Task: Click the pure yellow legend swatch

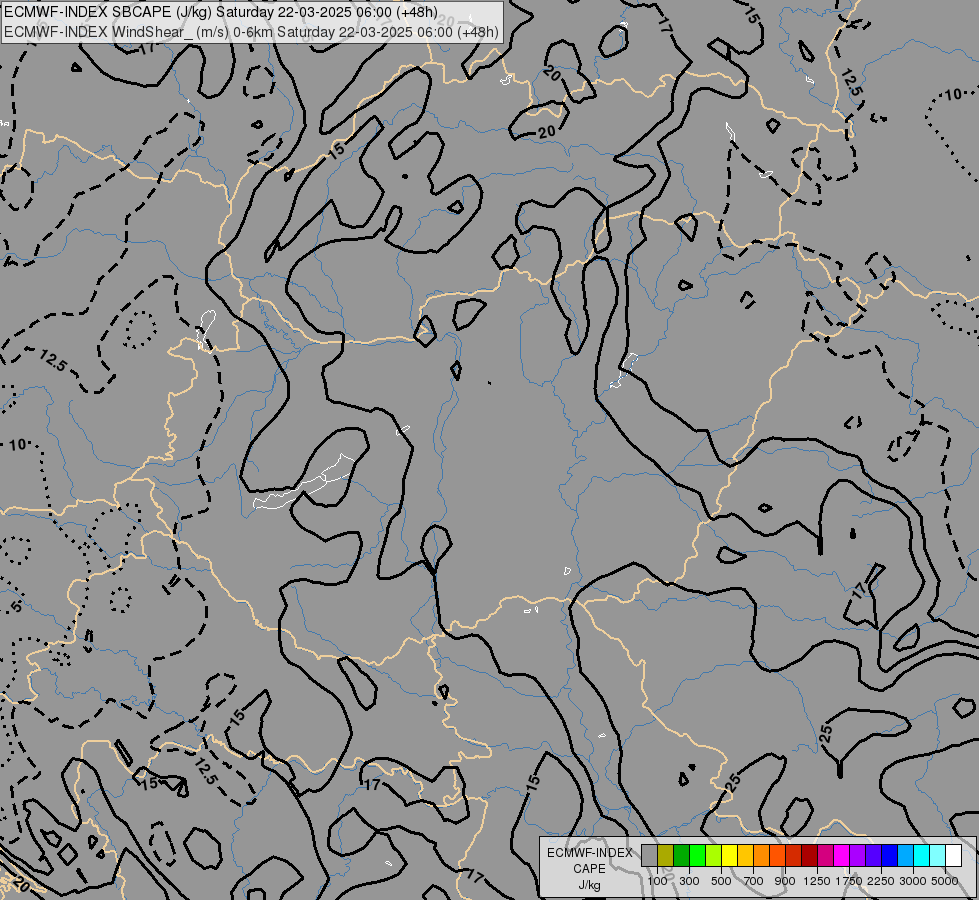Action: [729, 856]
